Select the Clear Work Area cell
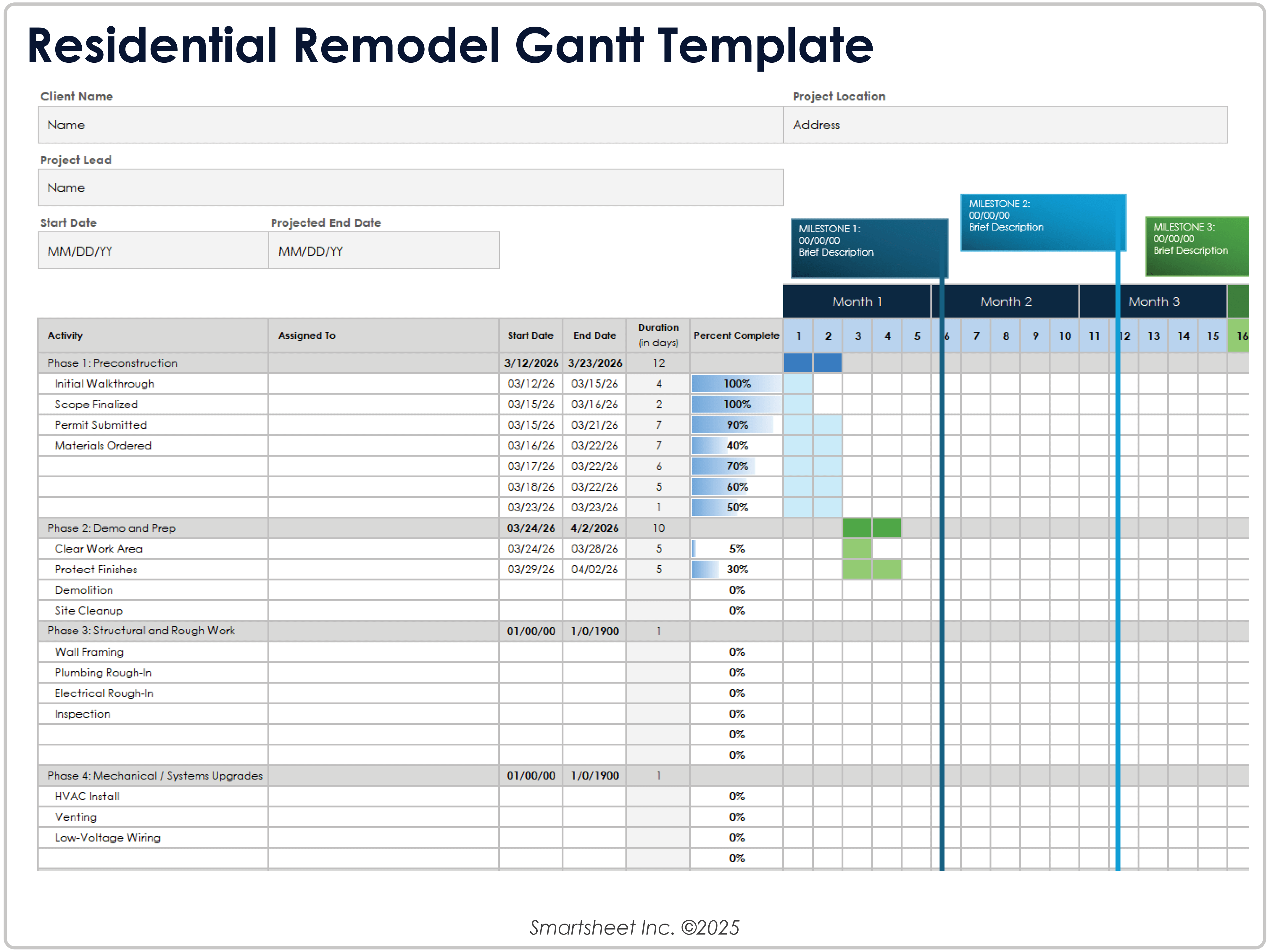 (153, 549)
